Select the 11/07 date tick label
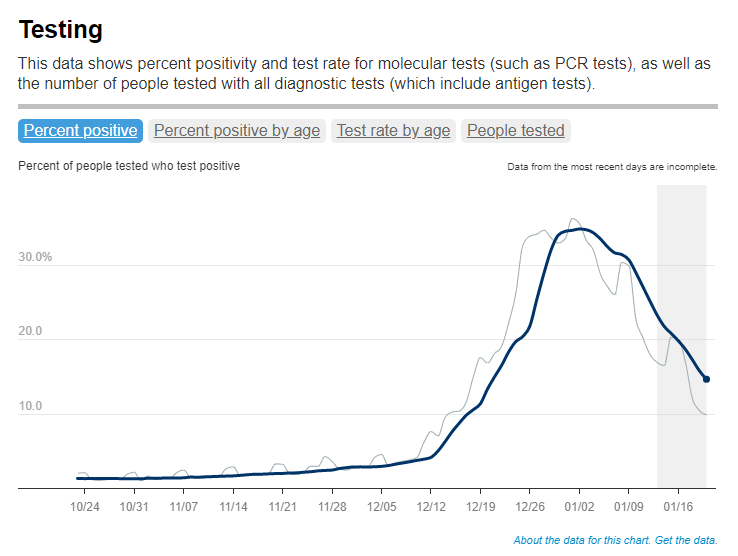738x556 pixels. (x=184, y=506)
